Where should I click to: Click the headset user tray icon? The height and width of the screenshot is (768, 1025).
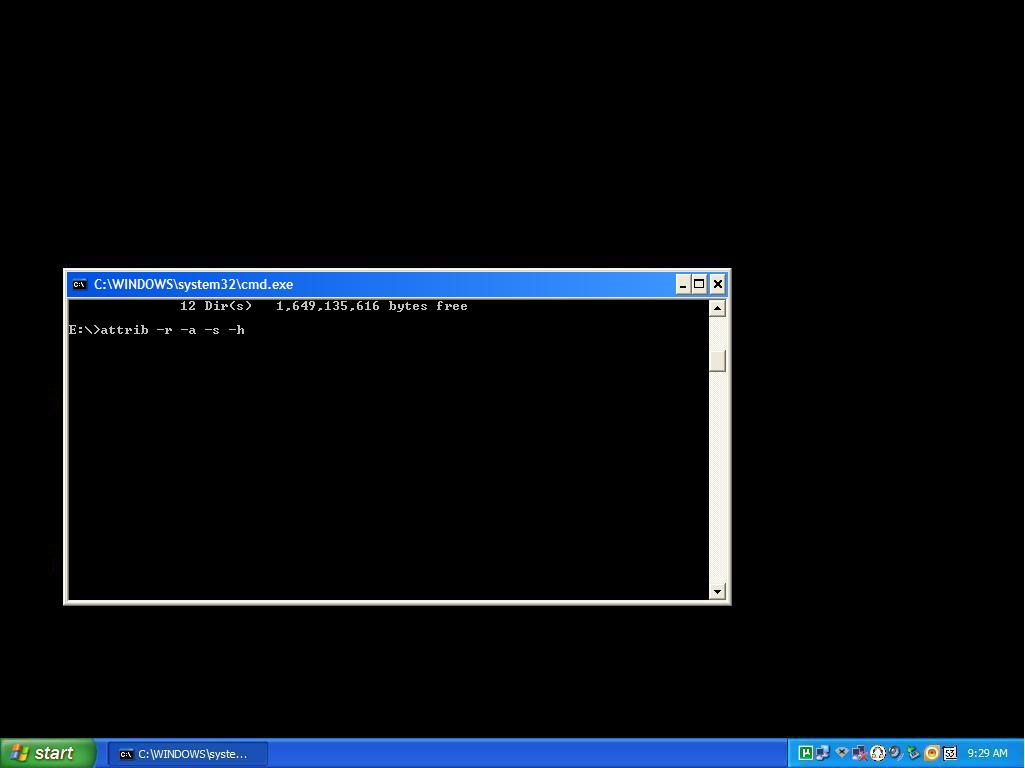877,753
